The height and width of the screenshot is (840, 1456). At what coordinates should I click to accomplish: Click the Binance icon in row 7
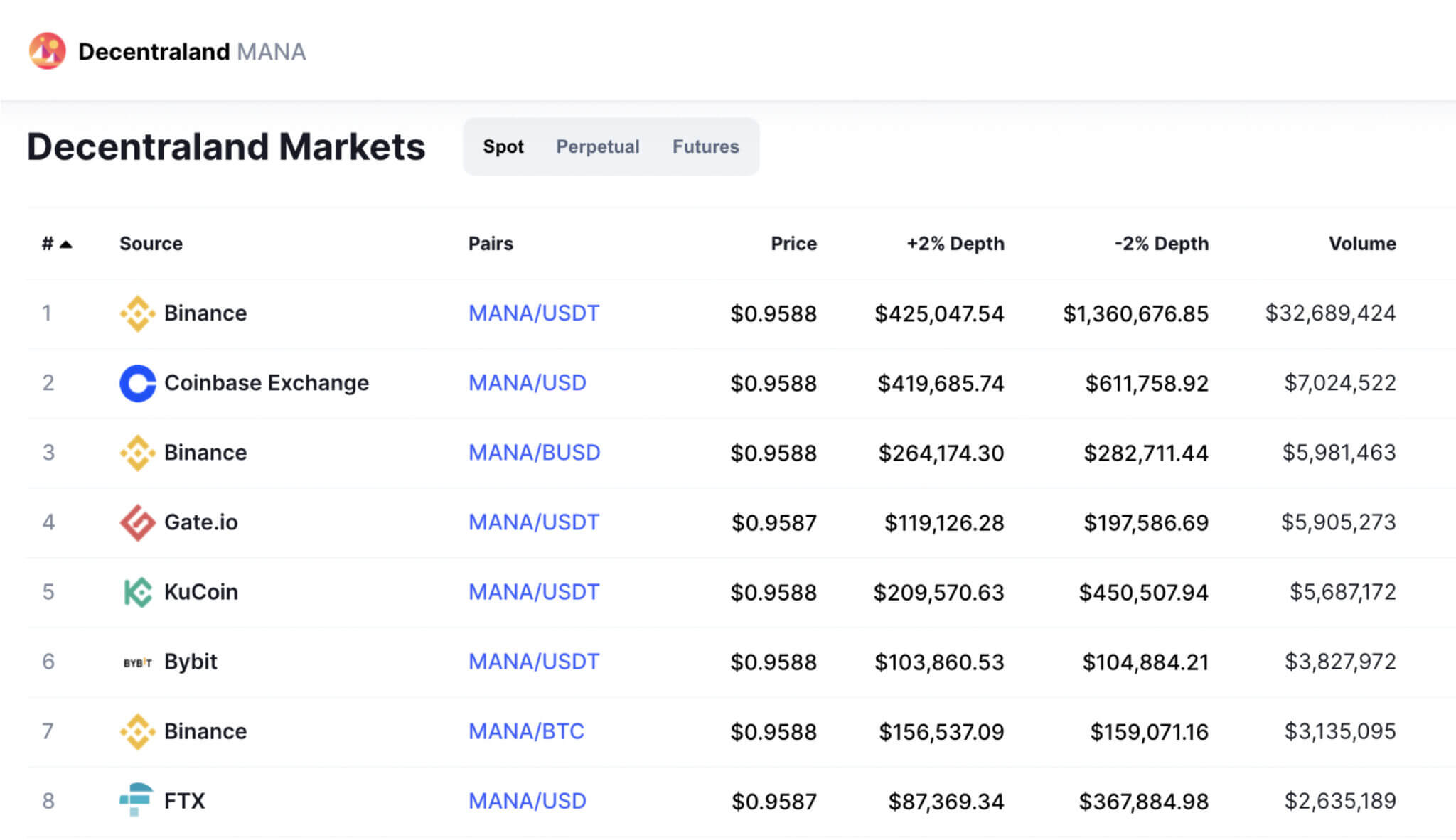point(137,731)
